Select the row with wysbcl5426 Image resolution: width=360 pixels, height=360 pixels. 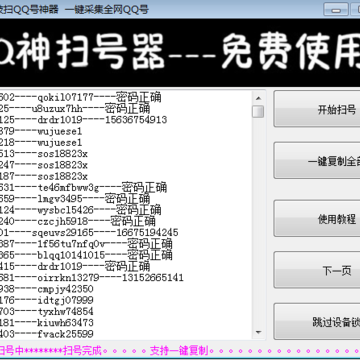tap(81, 210)
